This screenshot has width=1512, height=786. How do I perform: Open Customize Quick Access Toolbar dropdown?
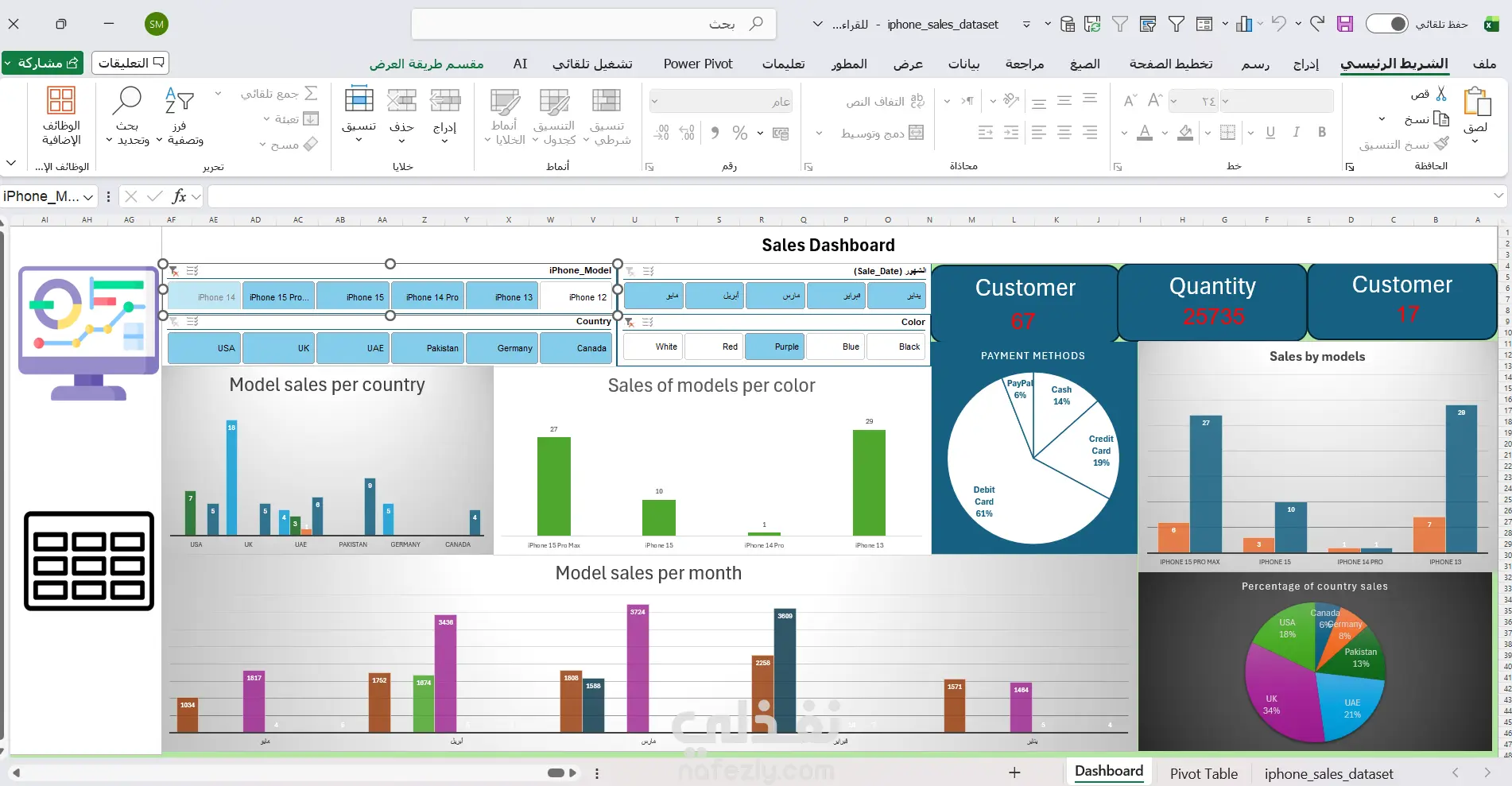(x=1026, y=25)
